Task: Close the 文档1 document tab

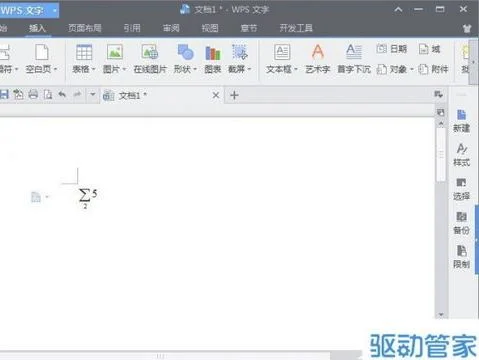Action: 216,95
